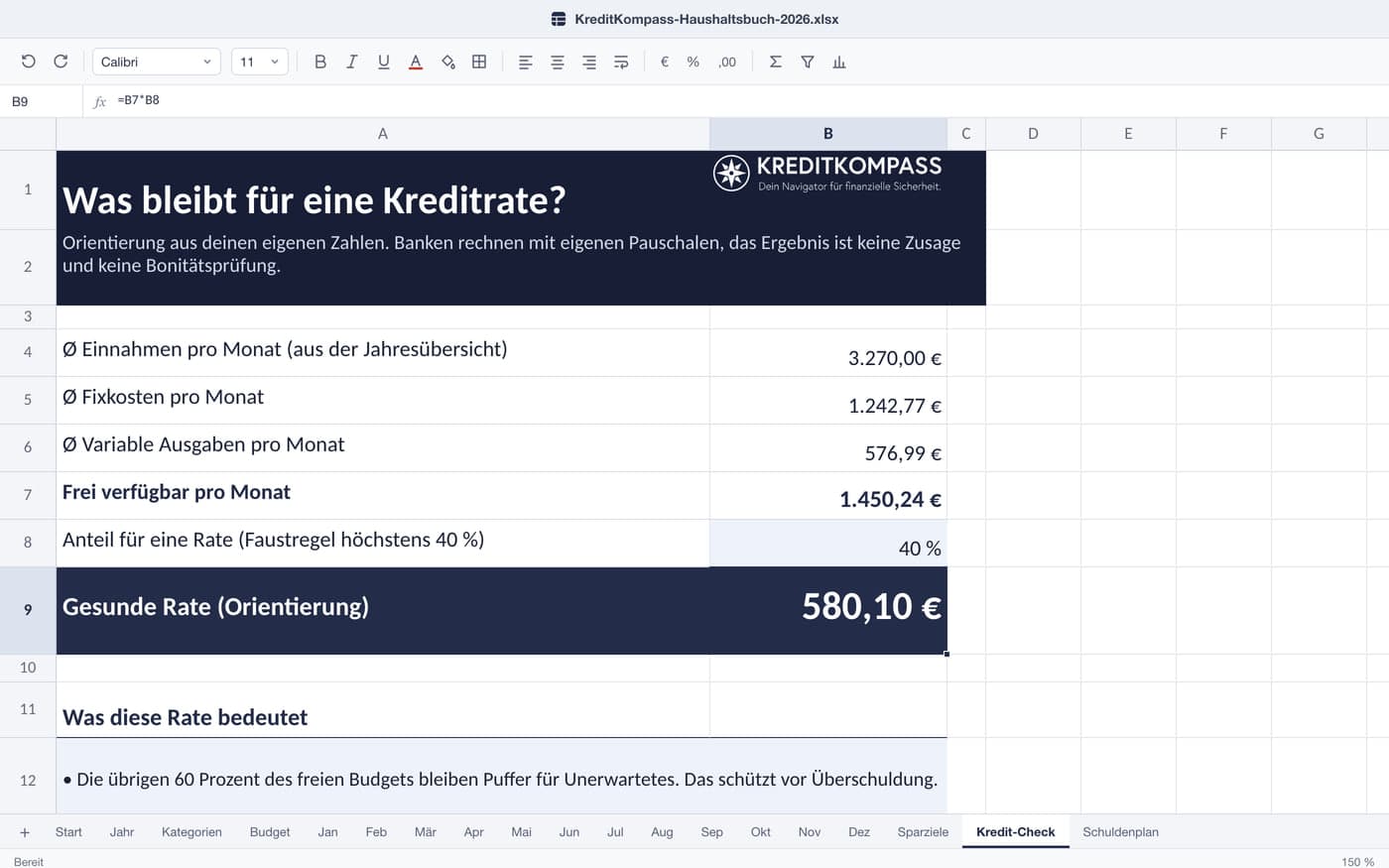Toggle text wrapping
Image resolution: width=1389 pixels, height=868 pixels.
tap(621, 62)
